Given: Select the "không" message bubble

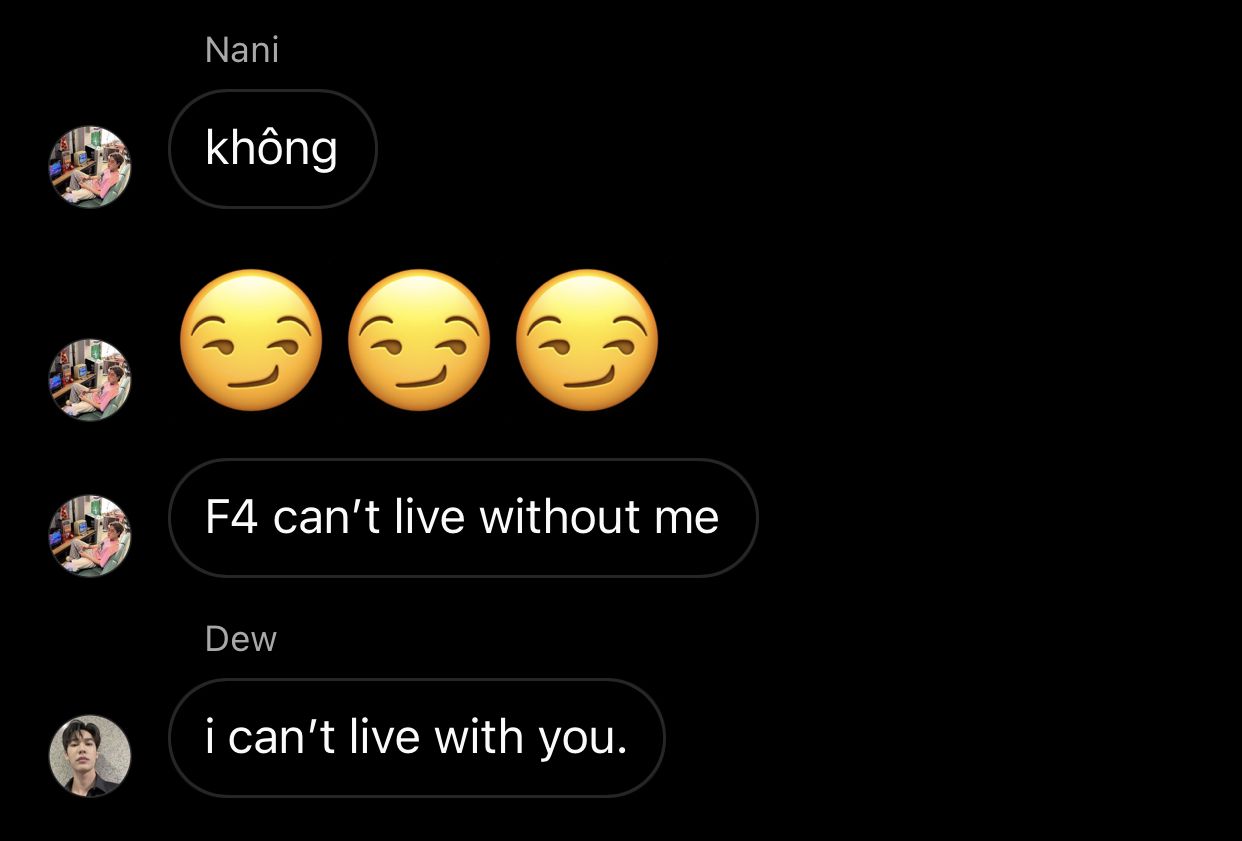Looking at the screenshot, I should [x=272, y=149].
